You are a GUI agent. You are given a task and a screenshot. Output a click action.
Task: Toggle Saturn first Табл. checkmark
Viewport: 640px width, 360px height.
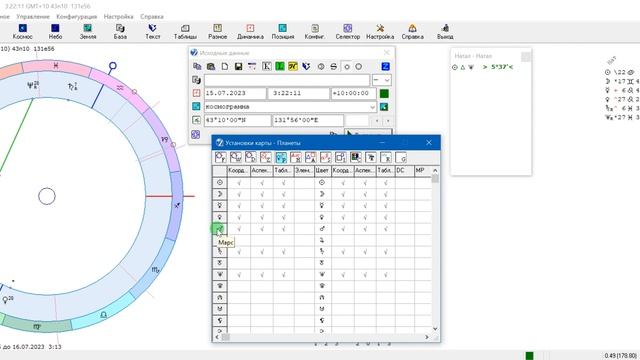coord(283,252)
